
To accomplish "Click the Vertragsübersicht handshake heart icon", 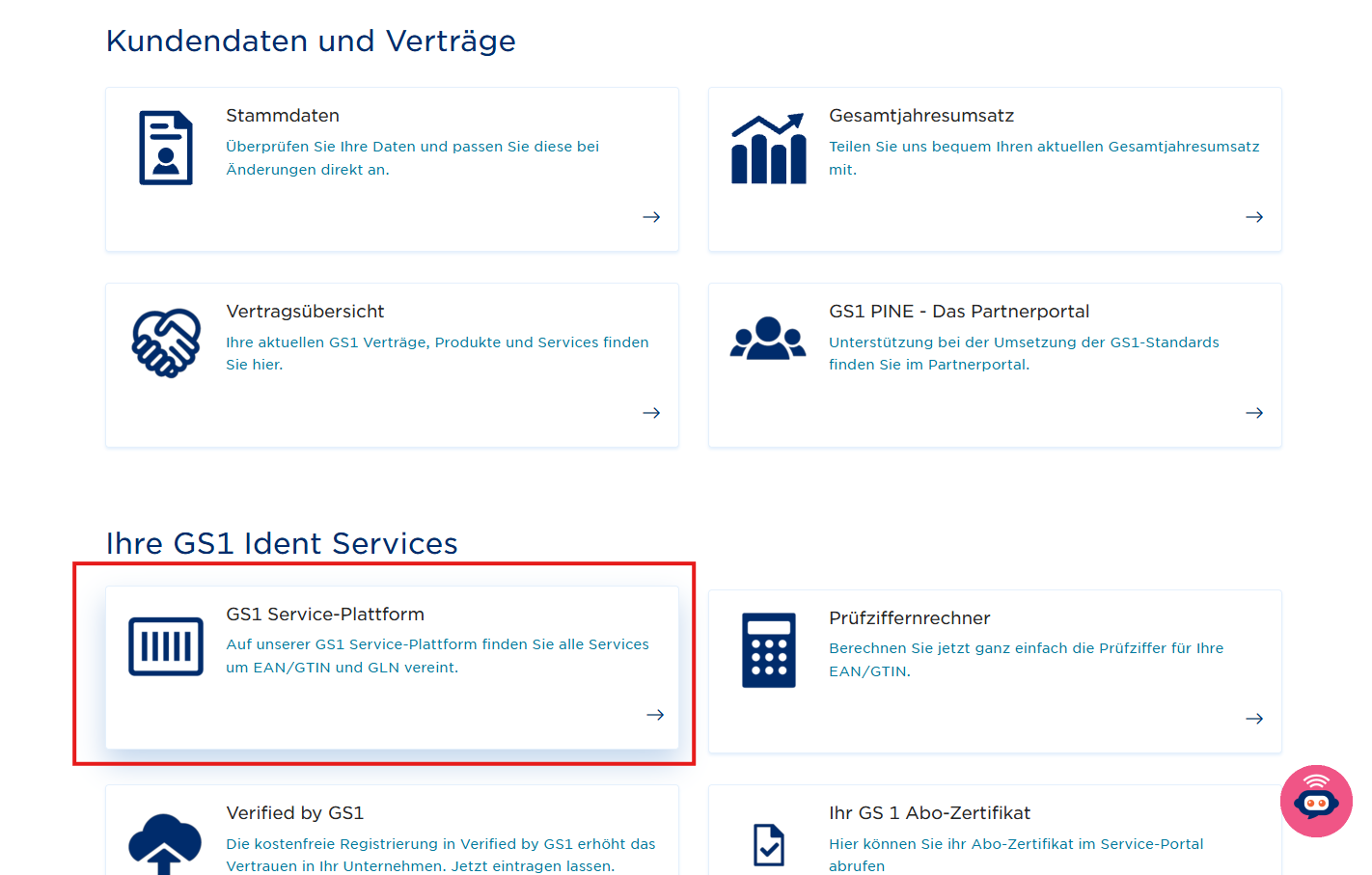I will 166,342.
